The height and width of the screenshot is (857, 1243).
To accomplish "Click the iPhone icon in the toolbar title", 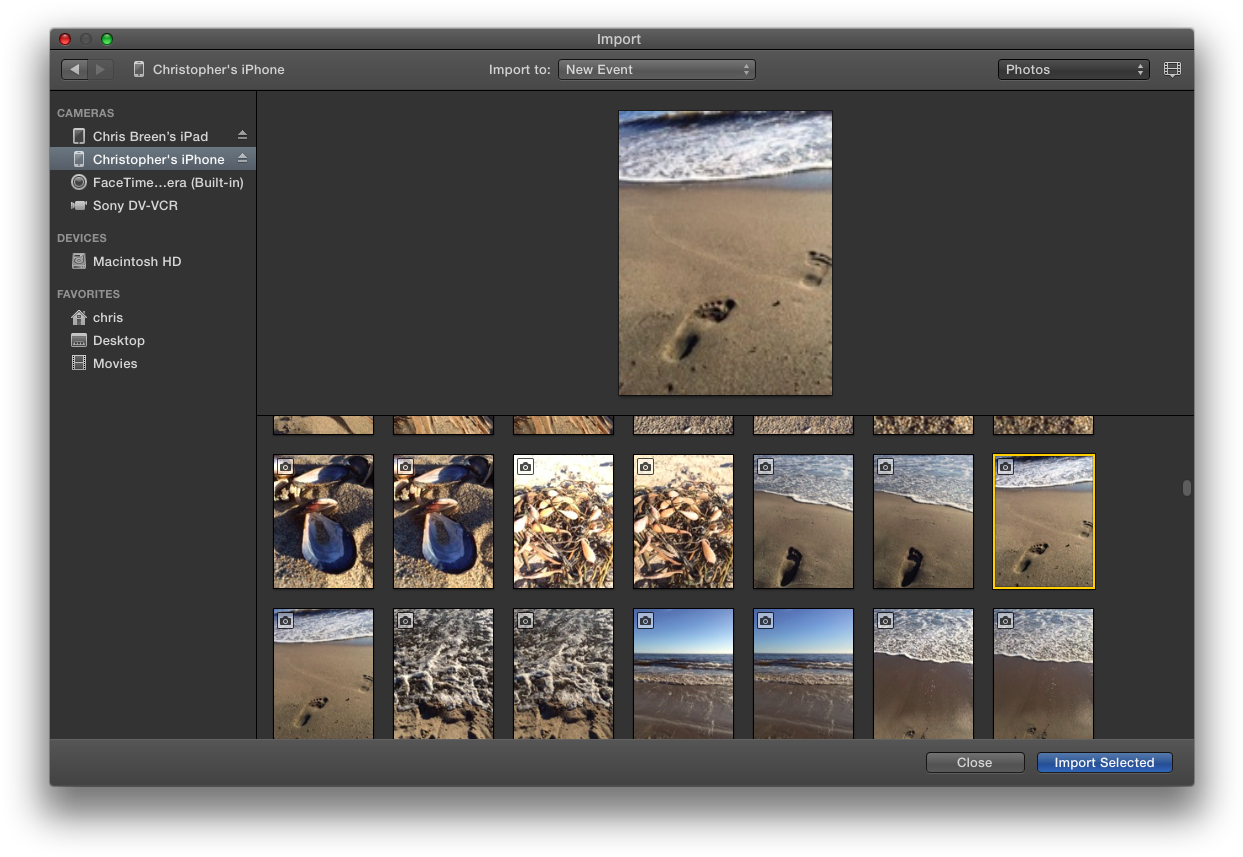I will [x=139, y=69].
